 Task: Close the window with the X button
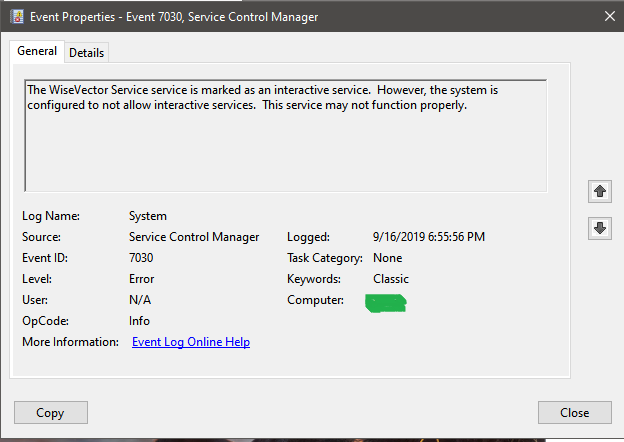point(609,15)
